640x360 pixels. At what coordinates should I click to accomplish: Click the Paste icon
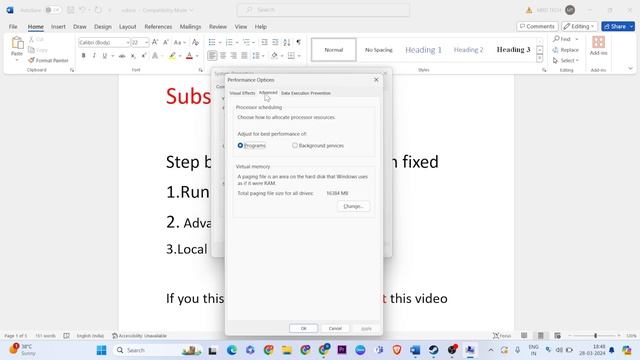(x=17, y=42)
